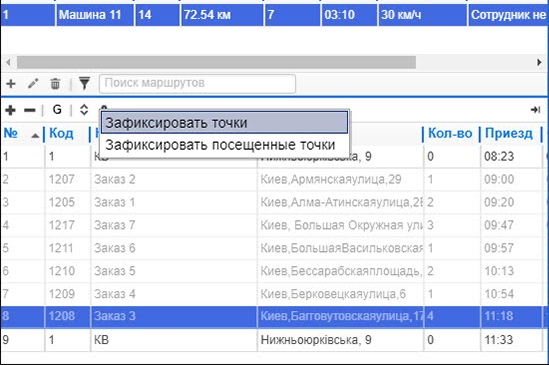
Task: Click arrival time '08:23'
Action: 499,156
